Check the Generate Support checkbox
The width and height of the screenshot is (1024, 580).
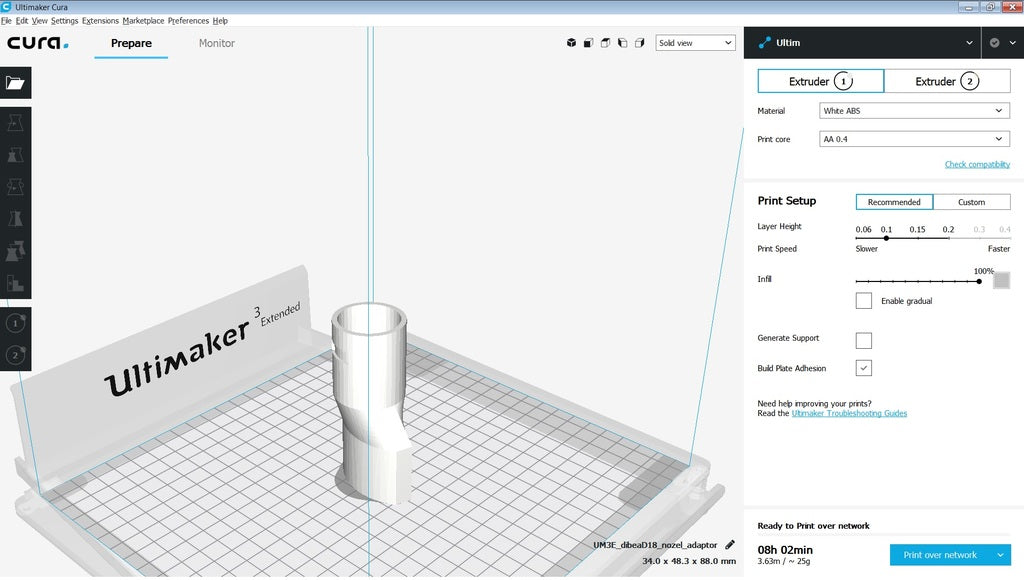[x=864, y=340]
